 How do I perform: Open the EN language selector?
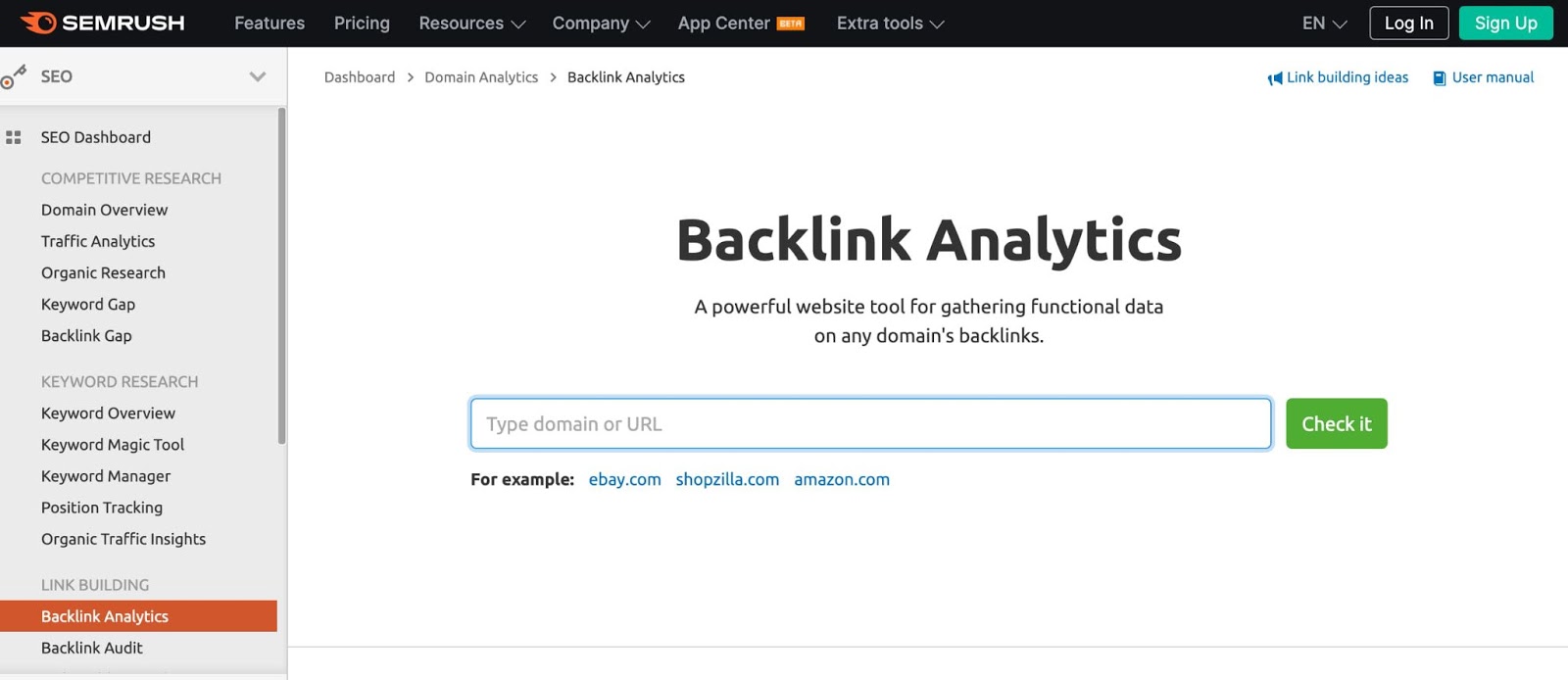(1324, 24)
